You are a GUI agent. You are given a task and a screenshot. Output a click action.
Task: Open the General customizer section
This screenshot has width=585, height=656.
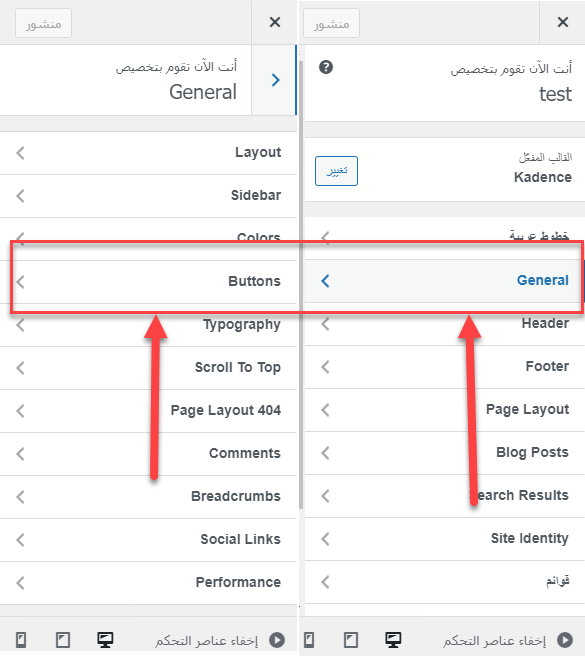pyautogui.click(x=444, y=280)
